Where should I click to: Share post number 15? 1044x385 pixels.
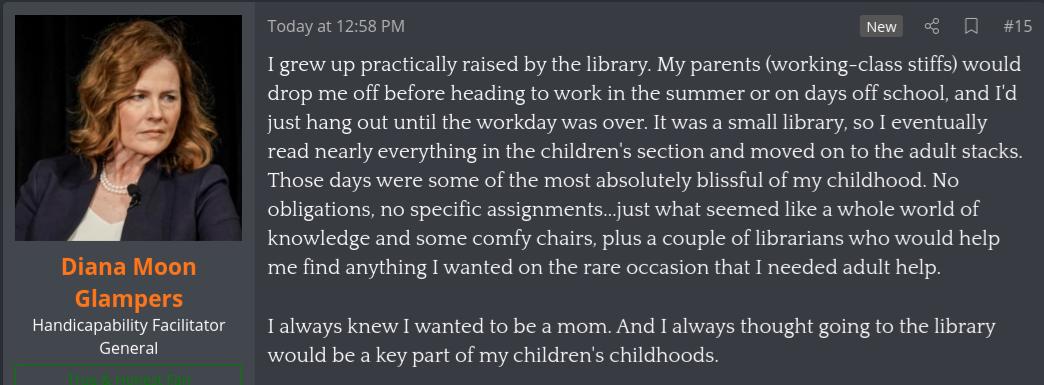coord(931,27)
